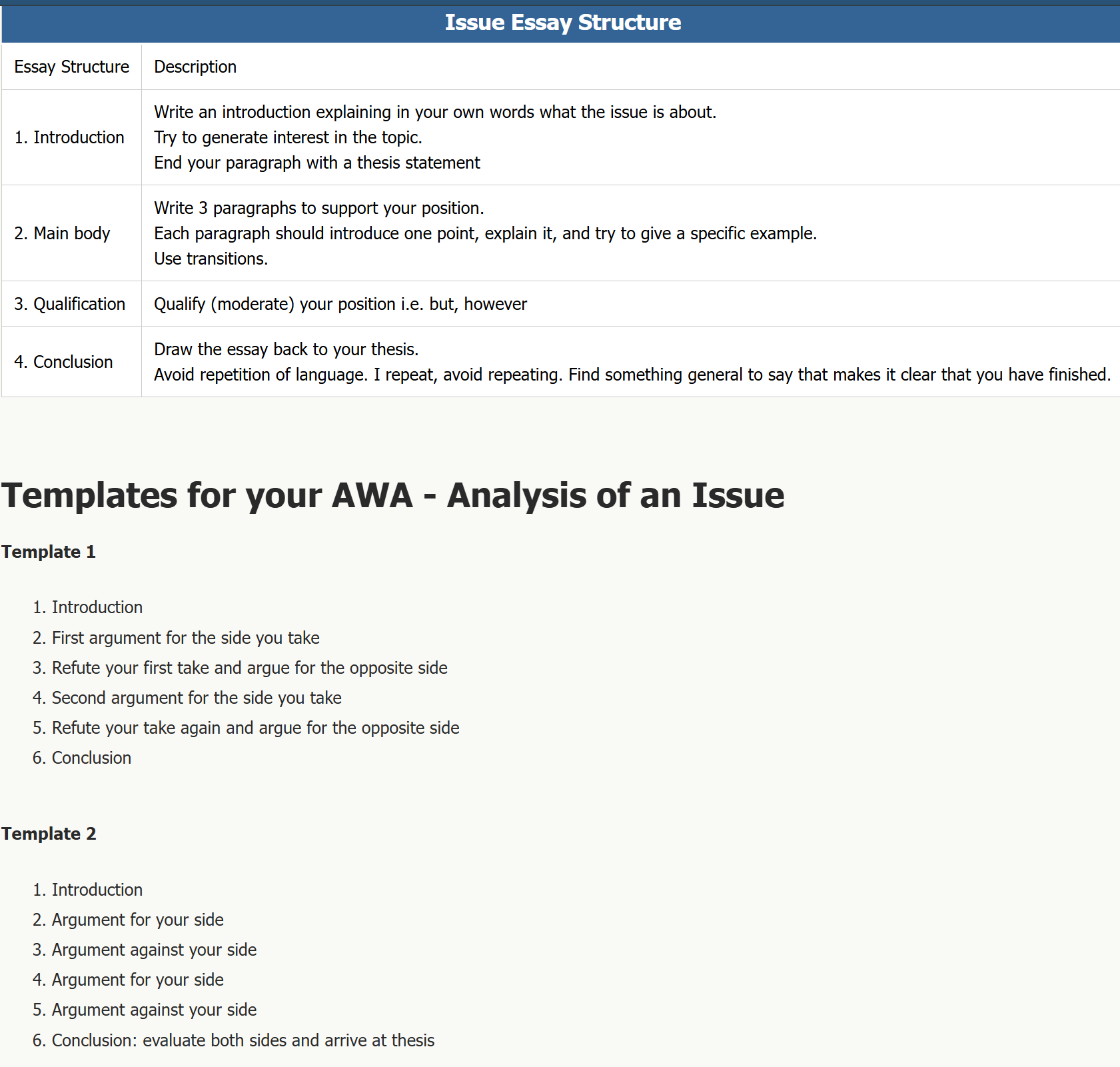The width and height of the screenshot is (1120, 1067).
Task: Click 'Try to generate interest in the topic.' line
Action: point(288,137)
